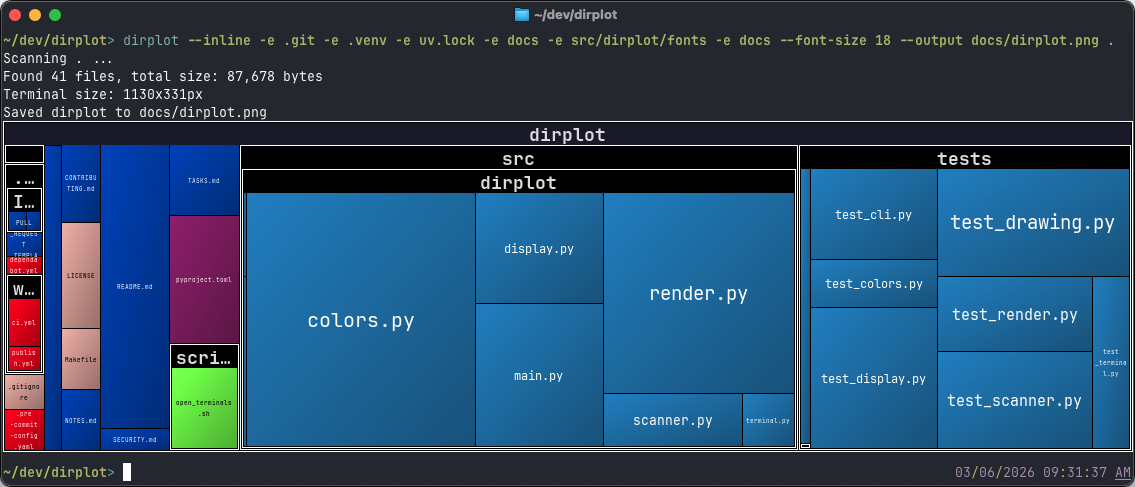Click the yellow minimize window button
The image size is (1135, 487).
point(35,14)
